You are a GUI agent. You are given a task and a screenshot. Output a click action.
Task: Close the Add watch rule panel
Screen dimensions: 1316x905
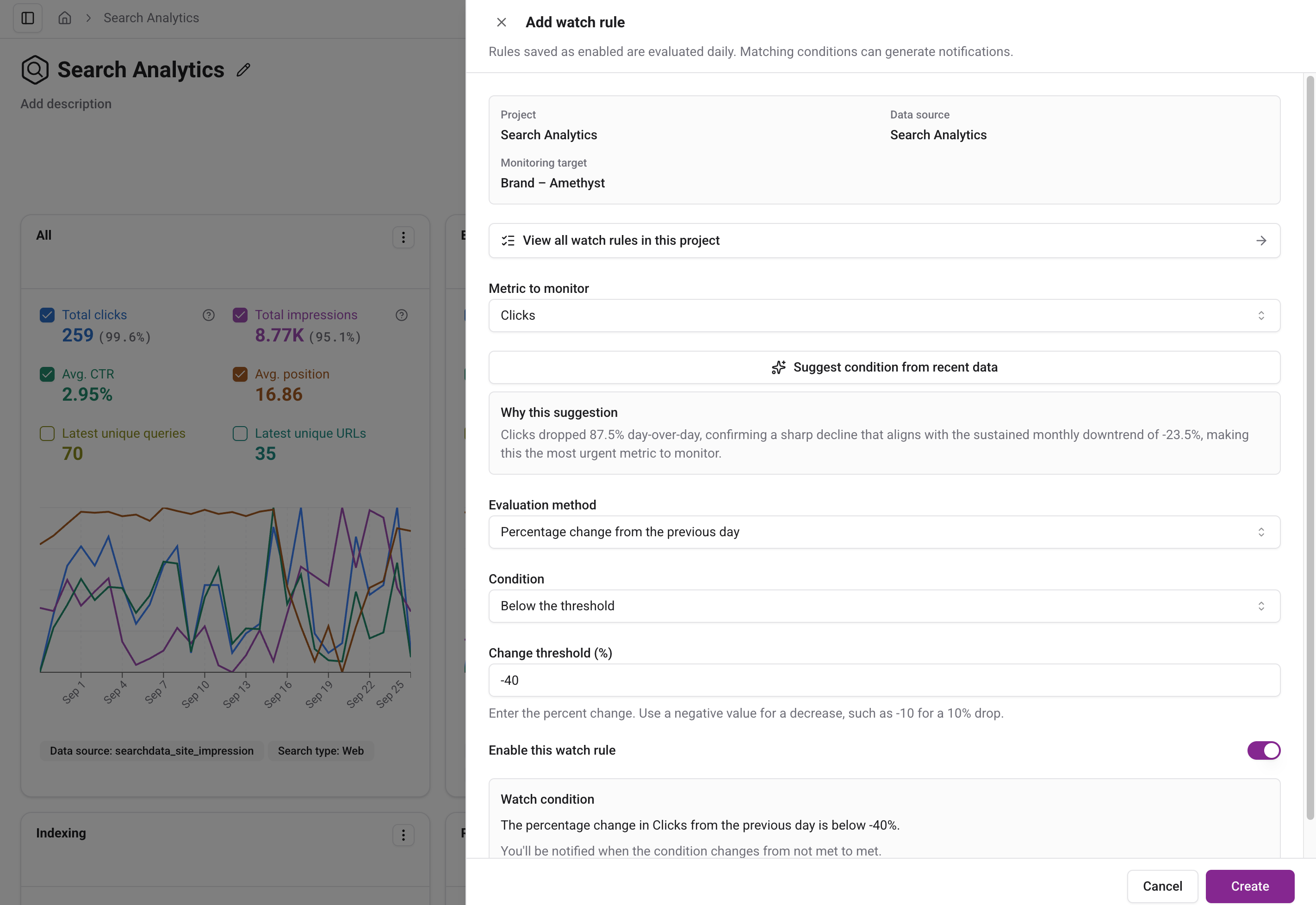coord(501,22)
